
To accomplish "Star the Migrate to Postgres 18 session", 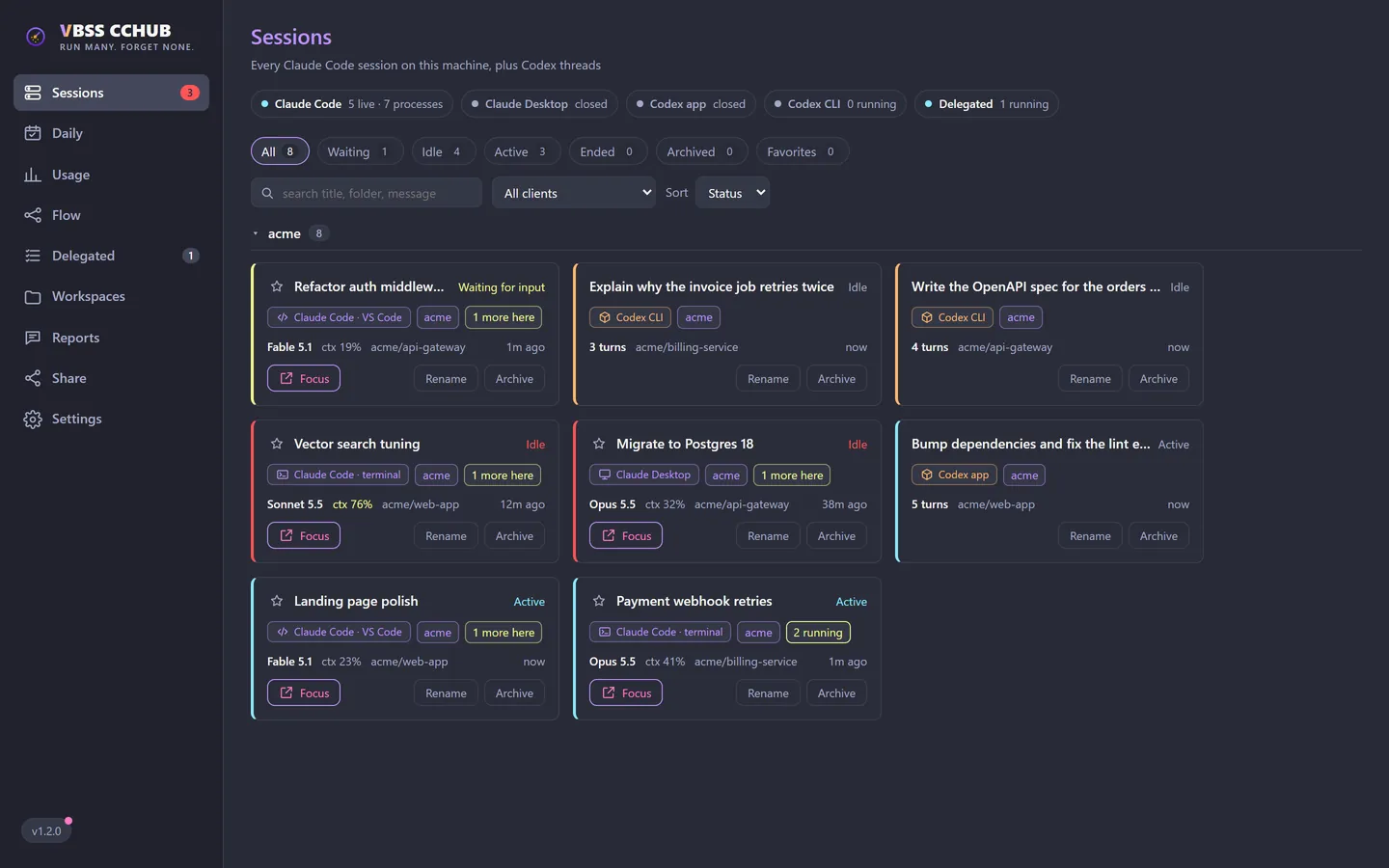I will (599, 444).
